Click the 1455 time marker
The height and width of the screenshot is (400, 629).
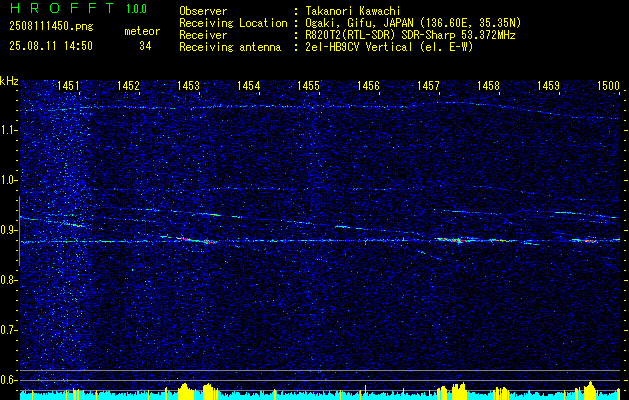pos(309,85)
